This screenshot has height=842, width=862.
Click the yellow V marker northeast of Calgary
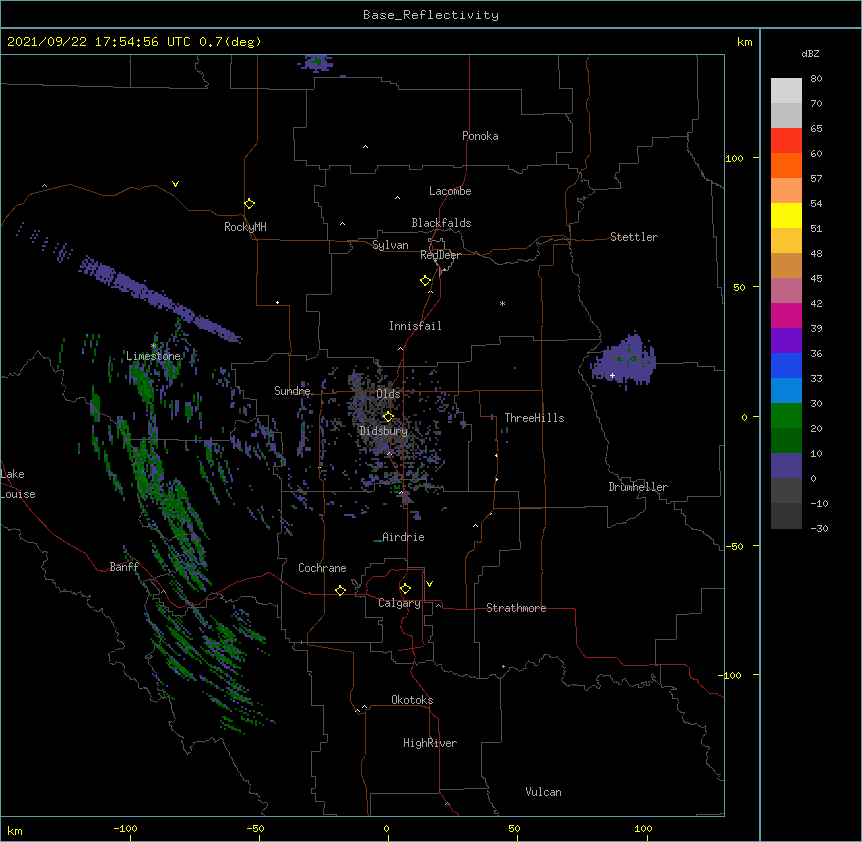coord(429,584)
